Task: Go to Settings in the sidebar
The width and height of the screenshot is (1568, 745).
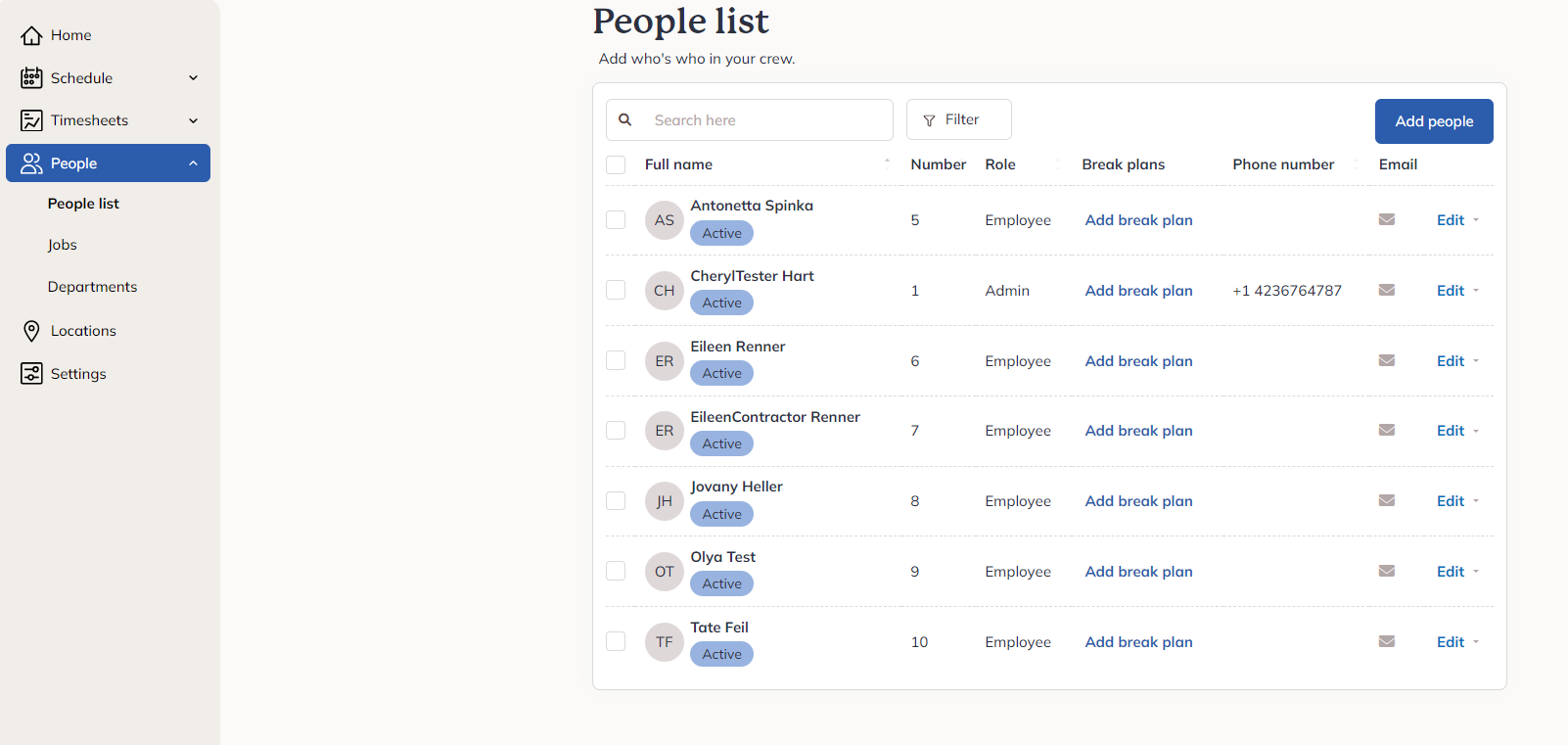Action: [78, 374]
